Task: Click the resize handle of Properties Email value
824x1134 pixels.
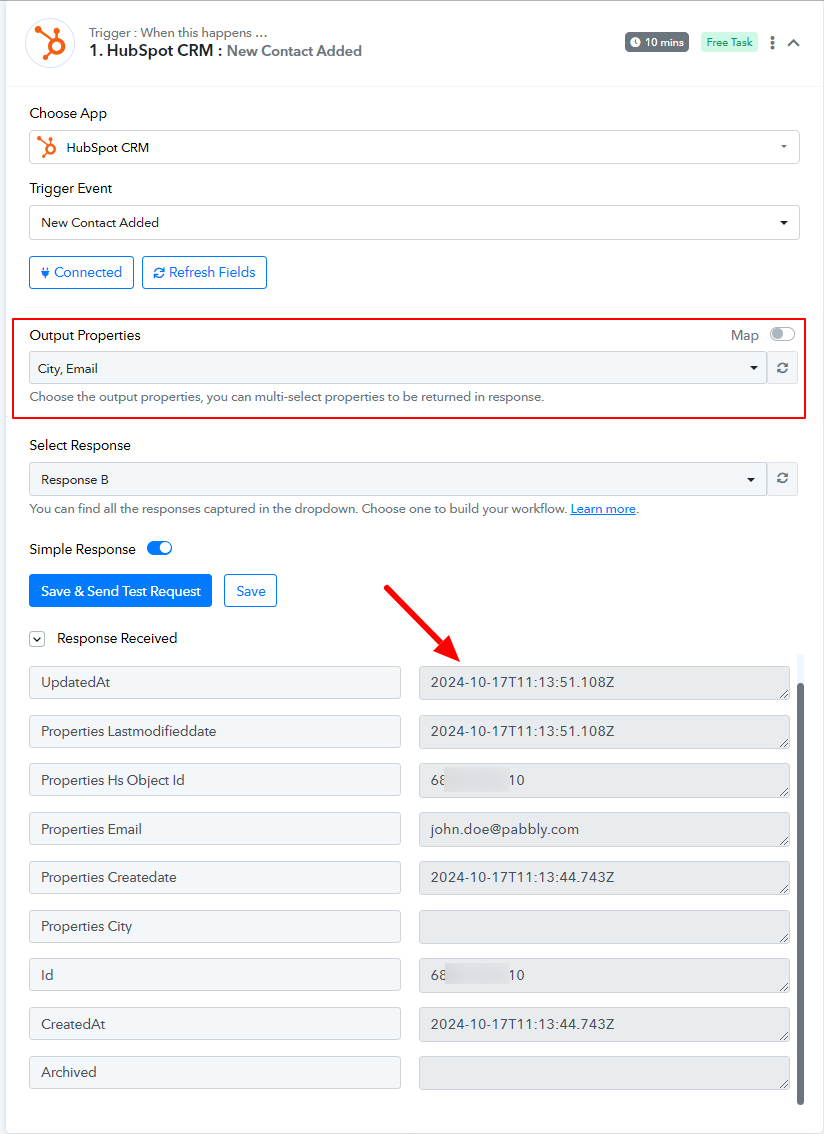Action: 783,840
